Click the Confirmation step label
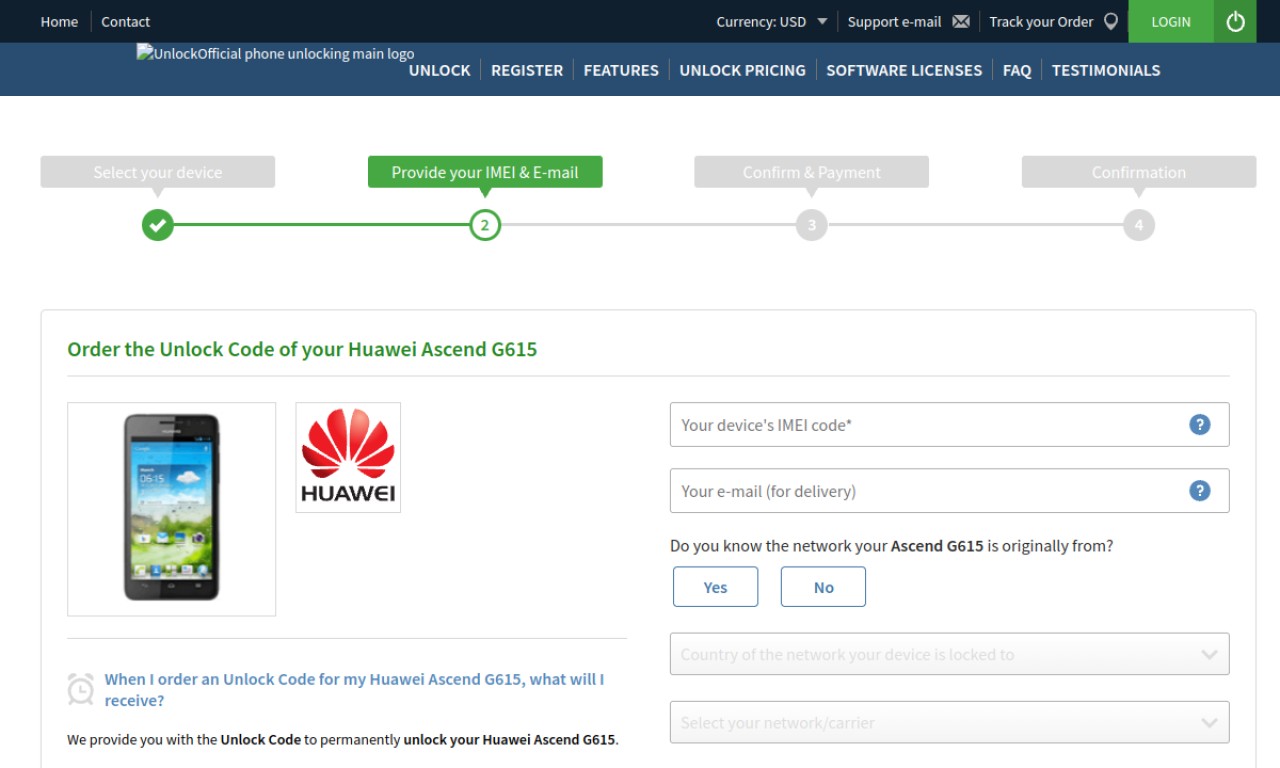 click(1139, 172)
